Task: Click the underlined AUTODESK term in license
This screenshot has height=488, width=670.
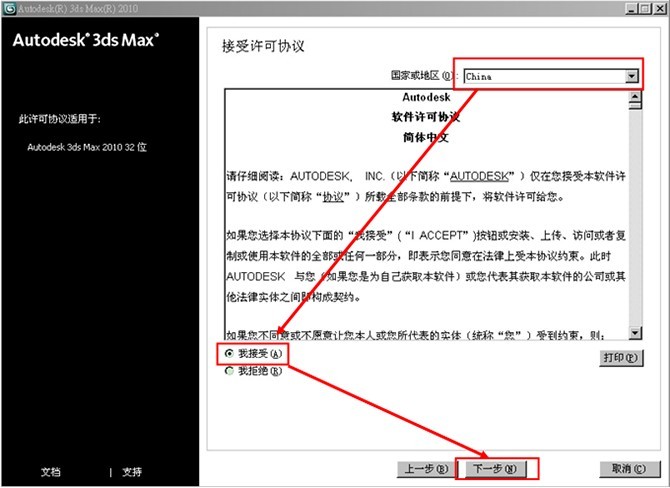Action: click(x=479, y=176)
